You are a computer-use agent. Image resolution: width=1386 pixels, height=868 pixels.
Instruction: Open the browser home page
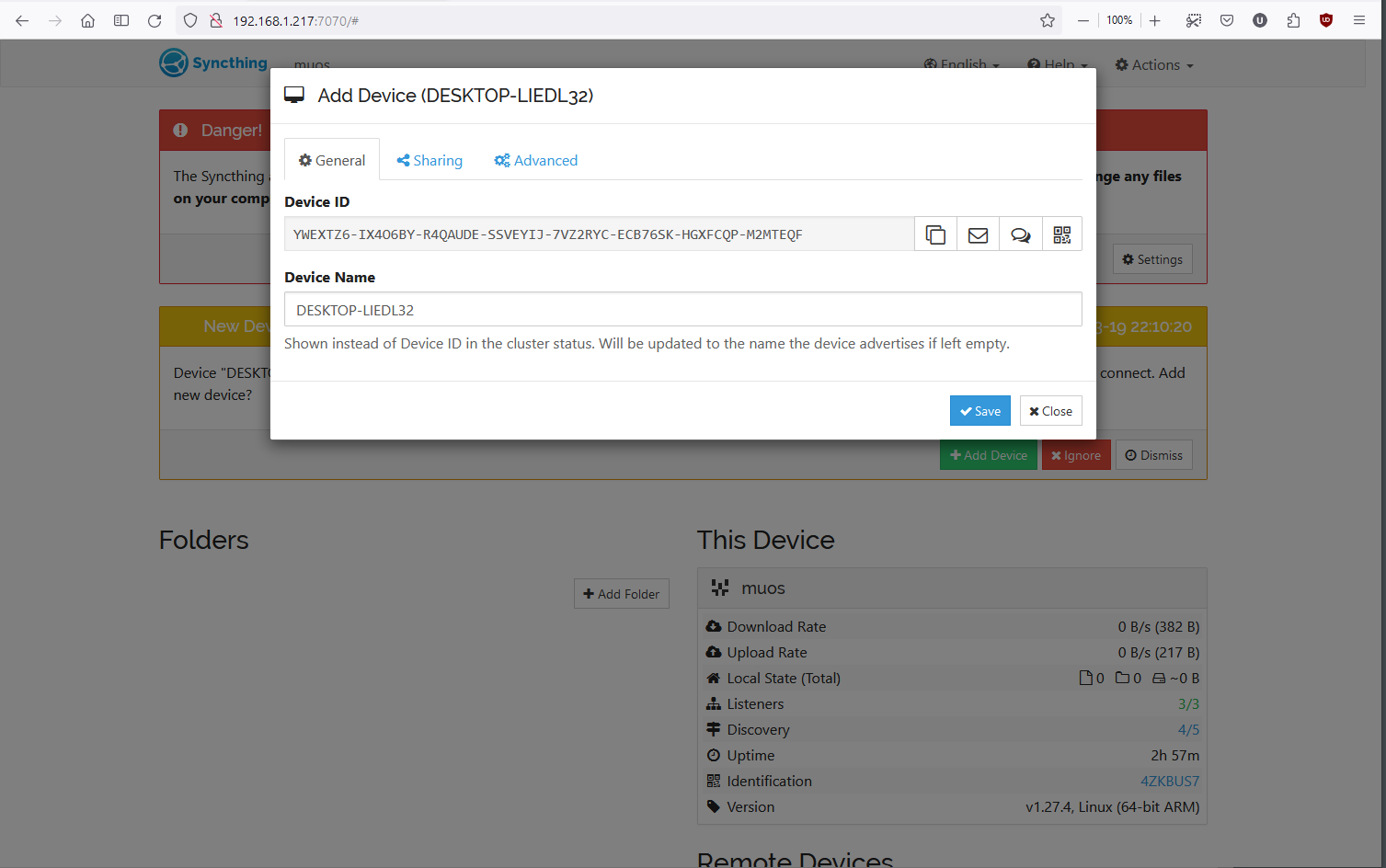[x=88, y=20]
